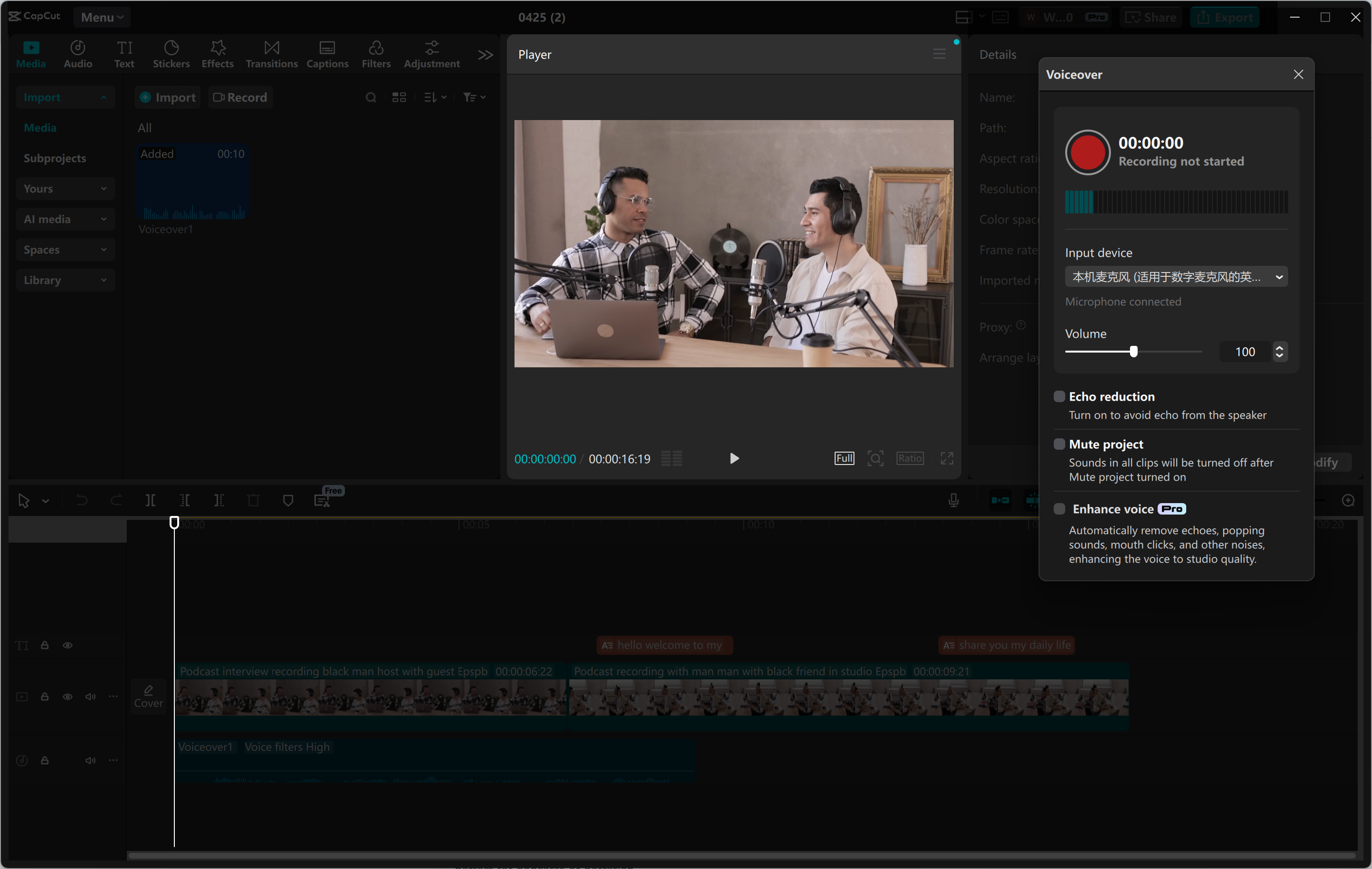Turn on Mute project
This screenshot has width=1372, height=869.
(x=1060, y=444)
